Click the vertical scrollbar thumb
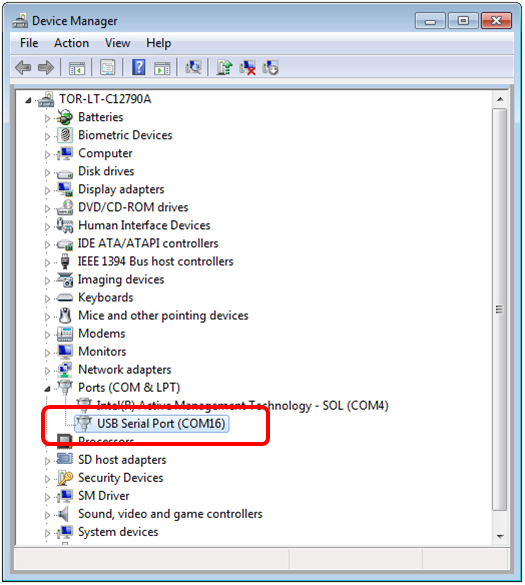 point(500,309)
